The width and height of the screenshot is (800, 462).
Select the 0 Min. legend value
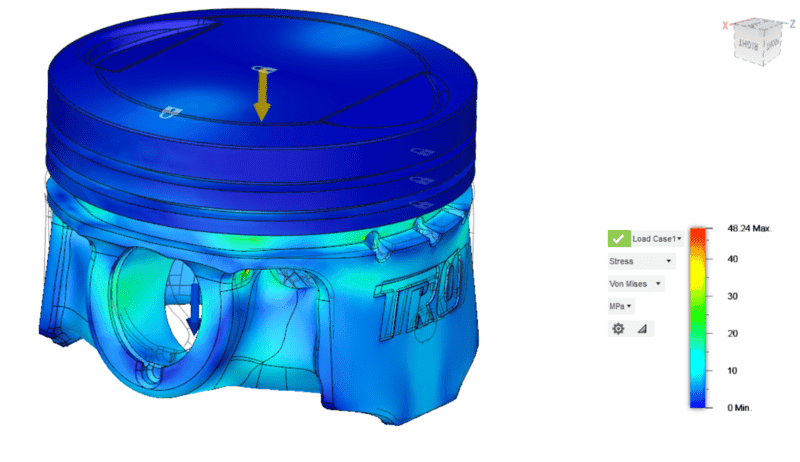pyautogui.click(x=739, y=407)
